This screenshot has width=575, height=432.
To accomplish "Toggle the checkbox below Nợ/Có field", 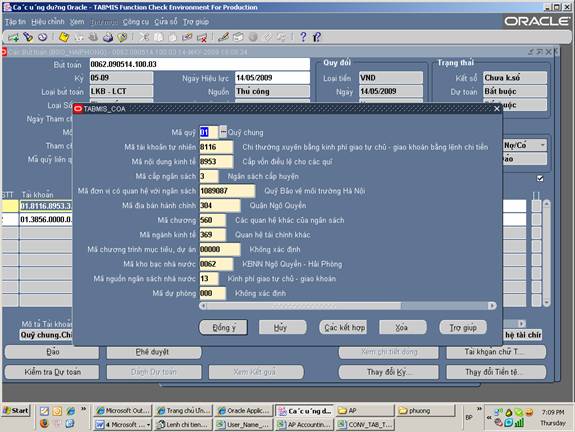I will coord(540,179).
